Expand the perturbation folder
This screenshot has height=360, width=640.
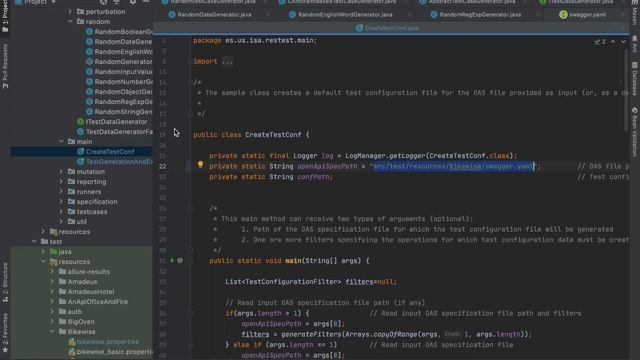(x=70, y=11)
